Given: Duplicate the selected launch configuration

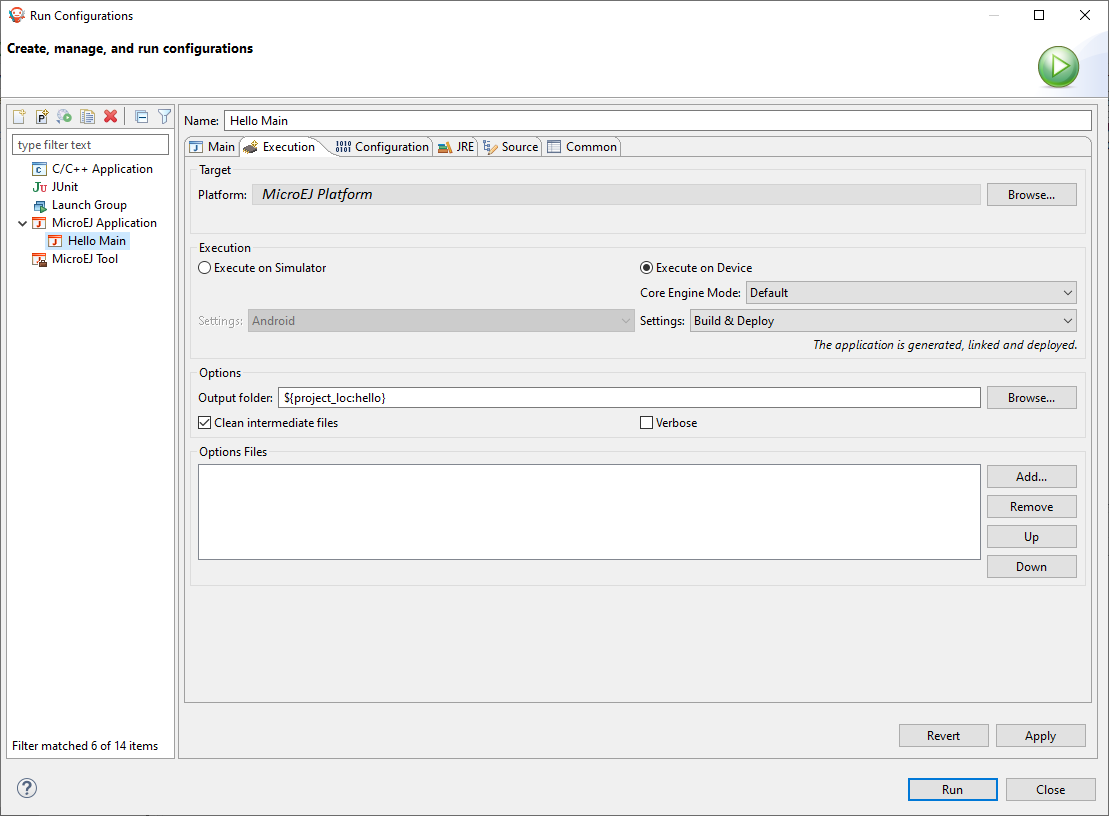Looking at the screenshot, I should point(87,116).
